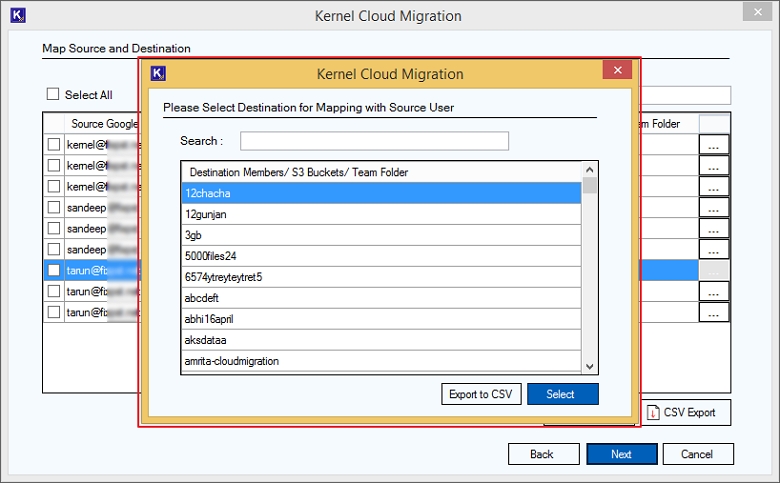Click the Kernel logo icon in main window title

point(18,15)
